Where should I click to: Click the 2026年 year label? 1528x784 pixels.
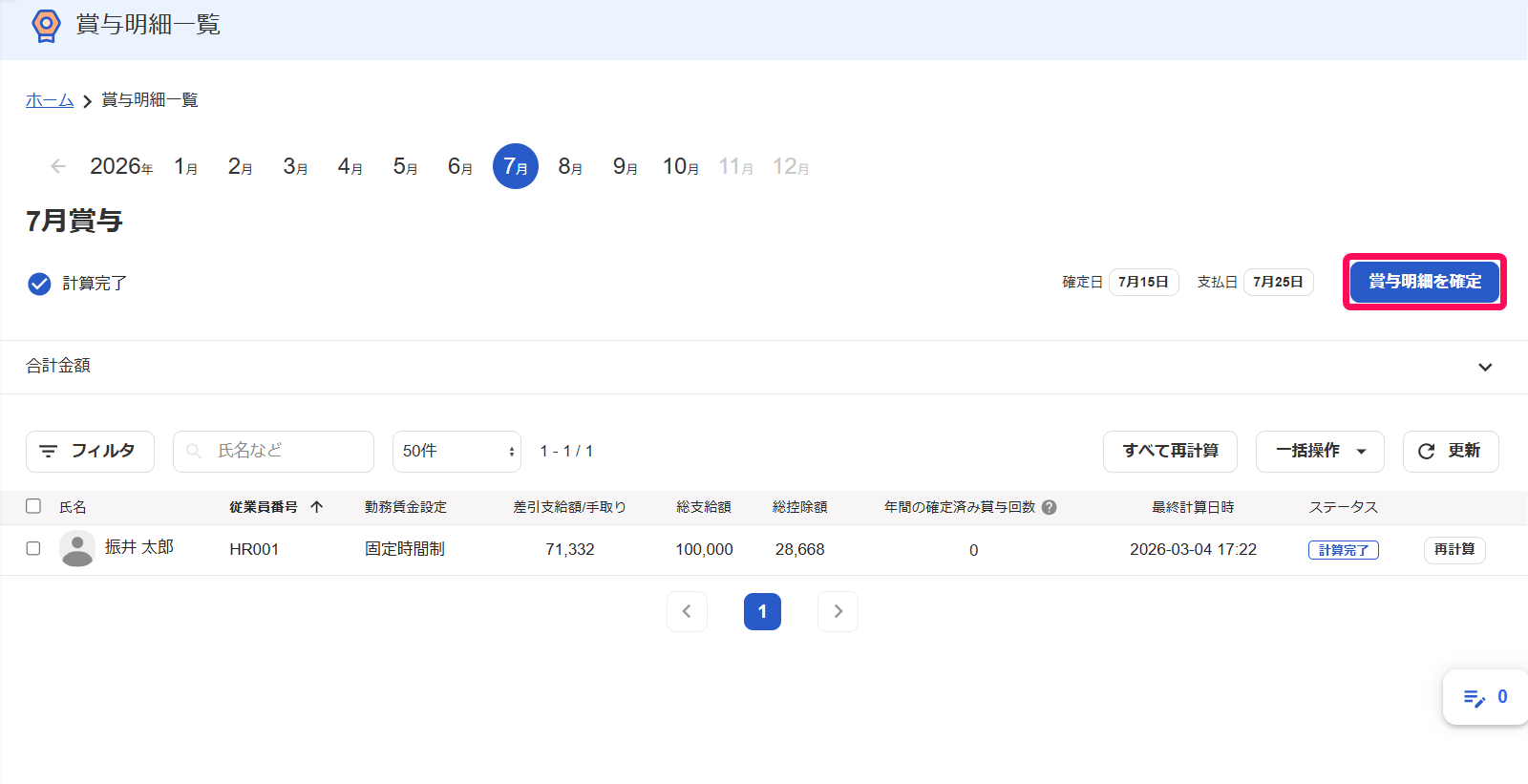[121, 166]
